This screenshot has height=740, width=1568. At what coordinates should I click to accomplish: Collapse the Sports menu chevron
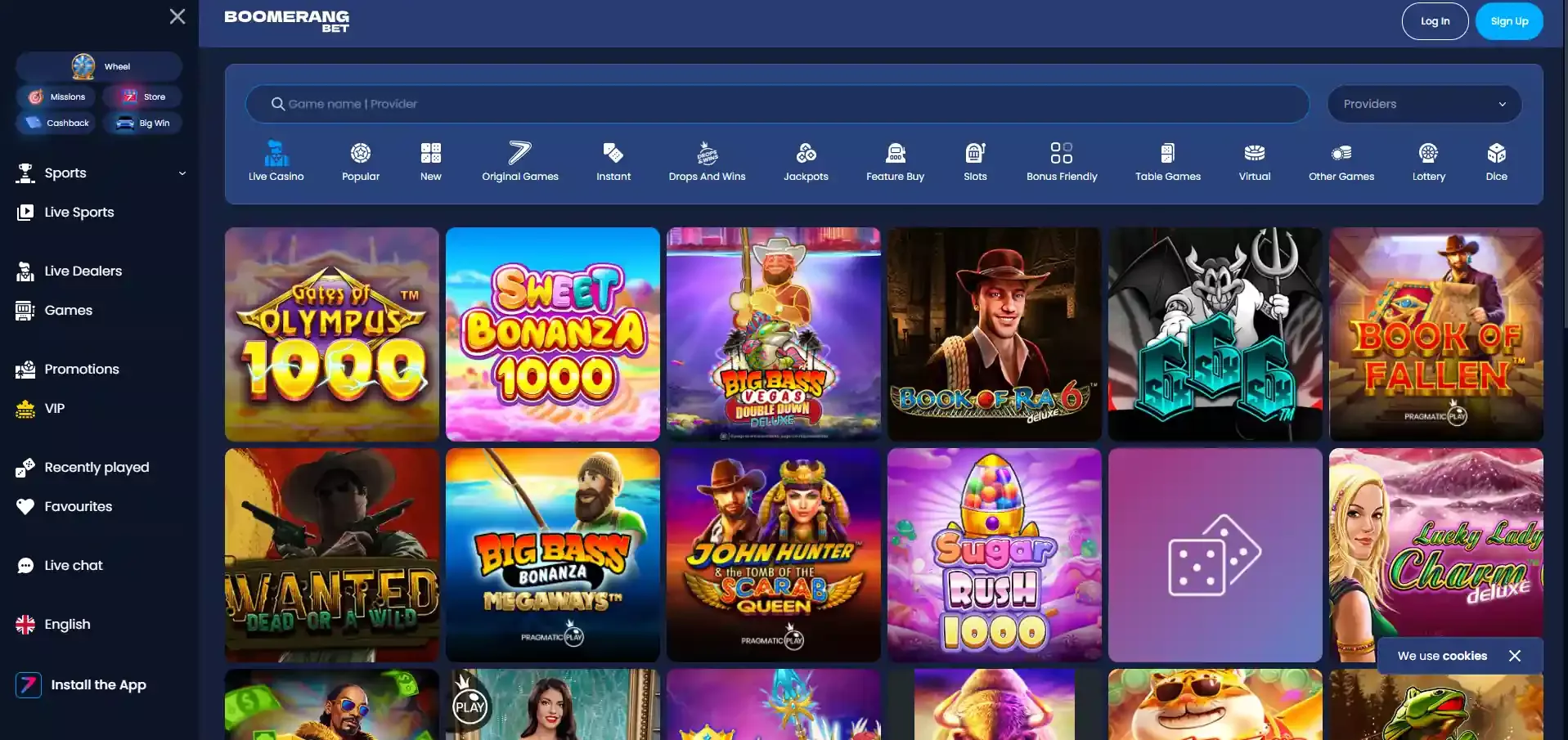click(182, 173)
